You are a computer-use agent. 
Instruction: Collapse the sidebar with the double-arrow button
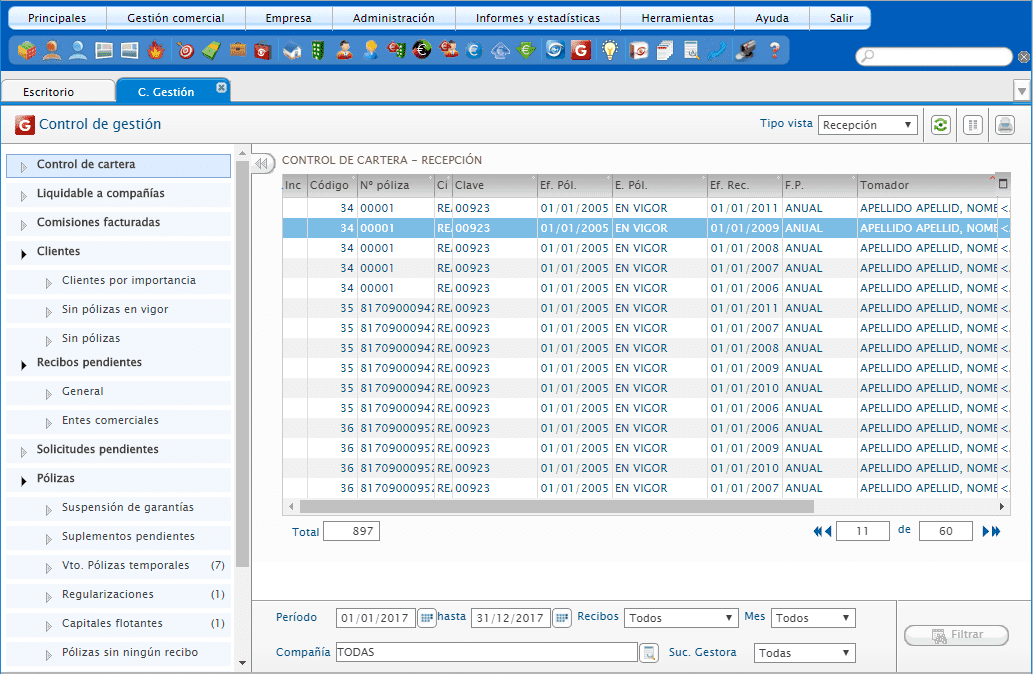(x=262, y=163)
